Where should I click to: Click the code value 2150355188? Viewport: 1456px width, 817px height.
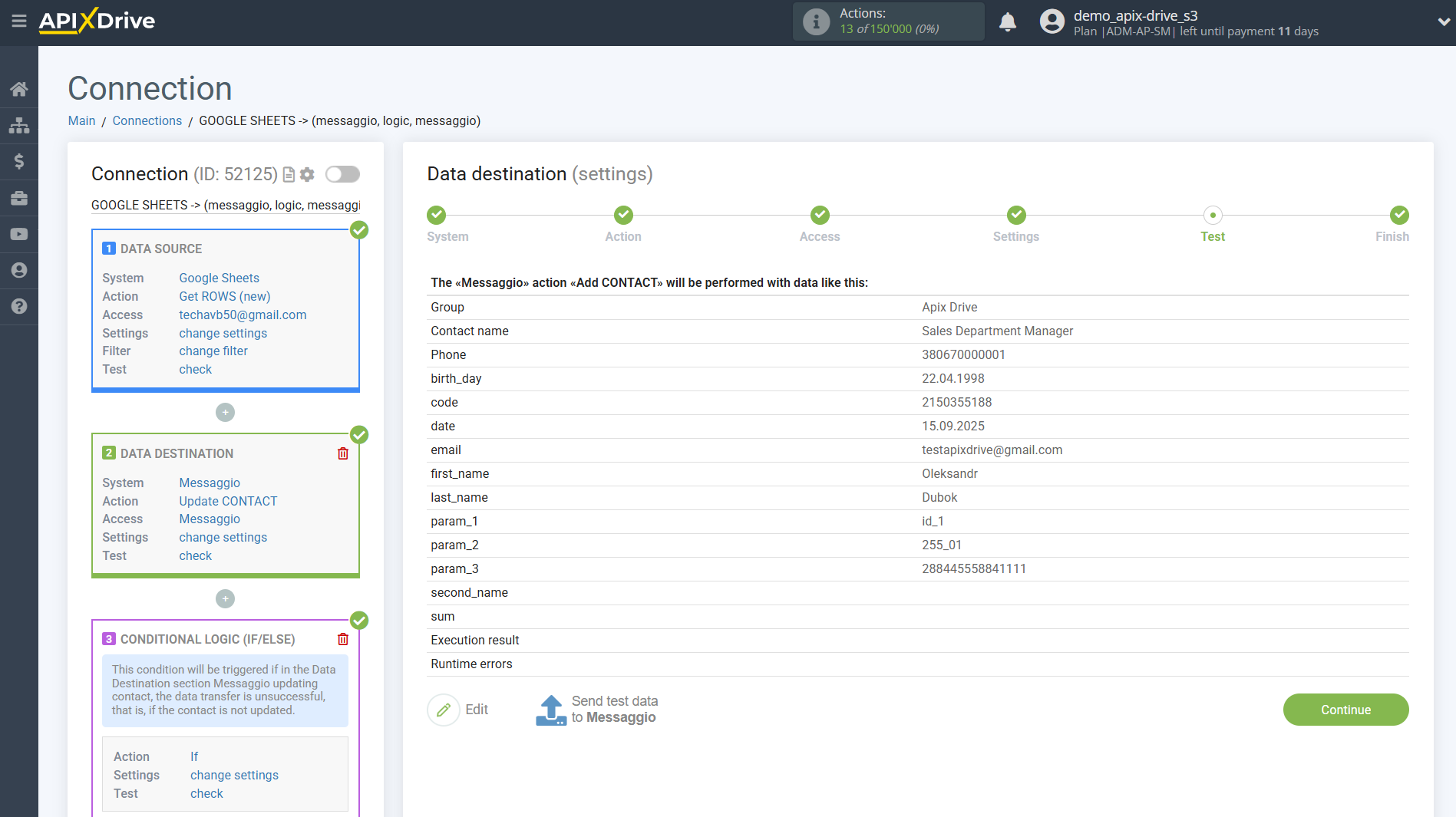click(956, 402)
